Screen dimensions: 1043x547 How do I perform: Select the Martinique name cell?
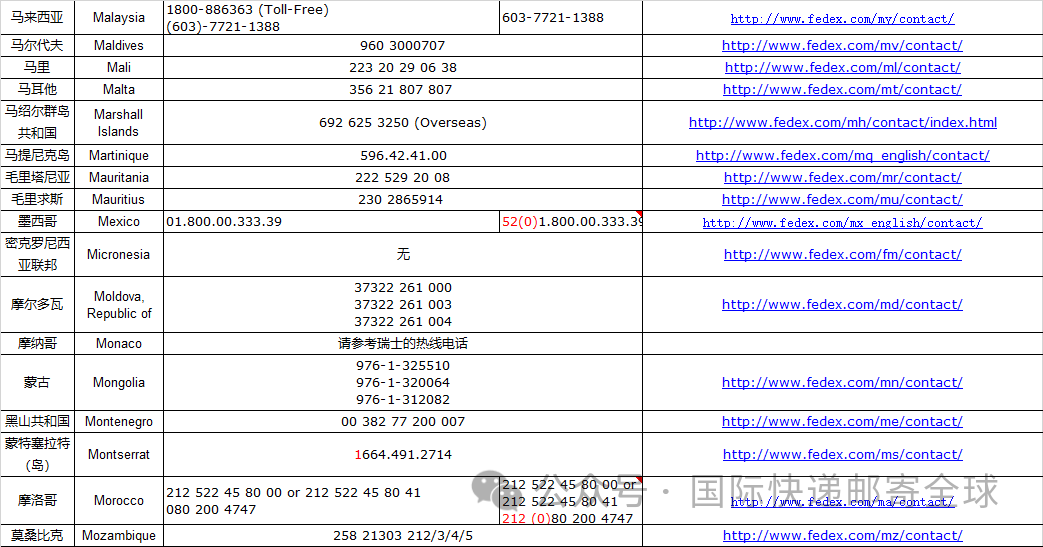119,155
